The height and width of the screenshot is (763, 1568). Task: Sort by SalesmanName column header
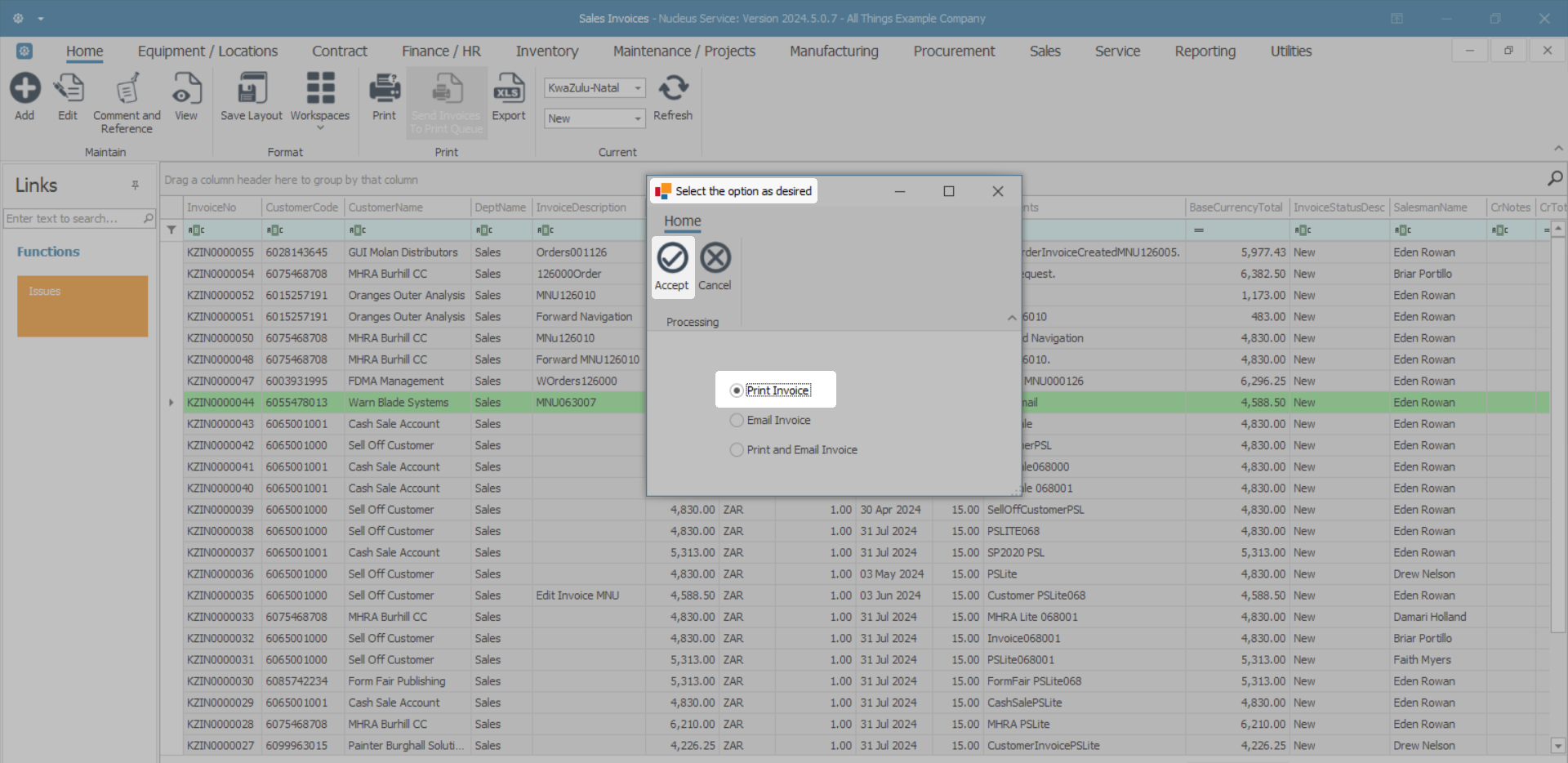pos(1437,207)
